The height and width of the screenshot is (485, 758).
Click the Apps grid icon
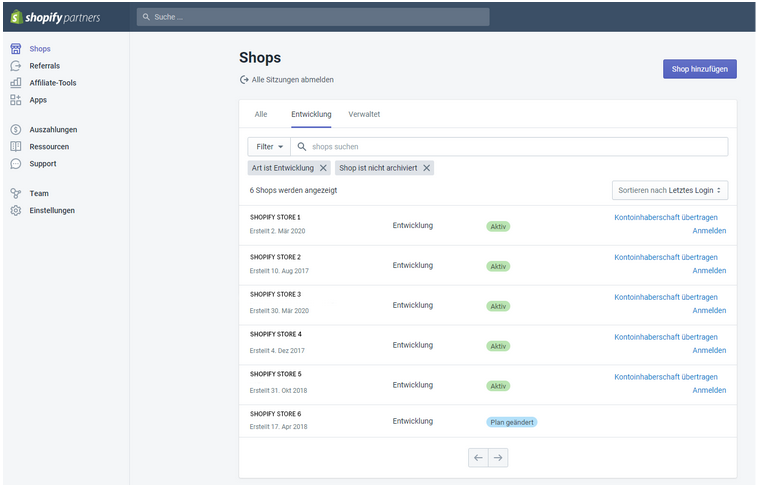point(16,100)
